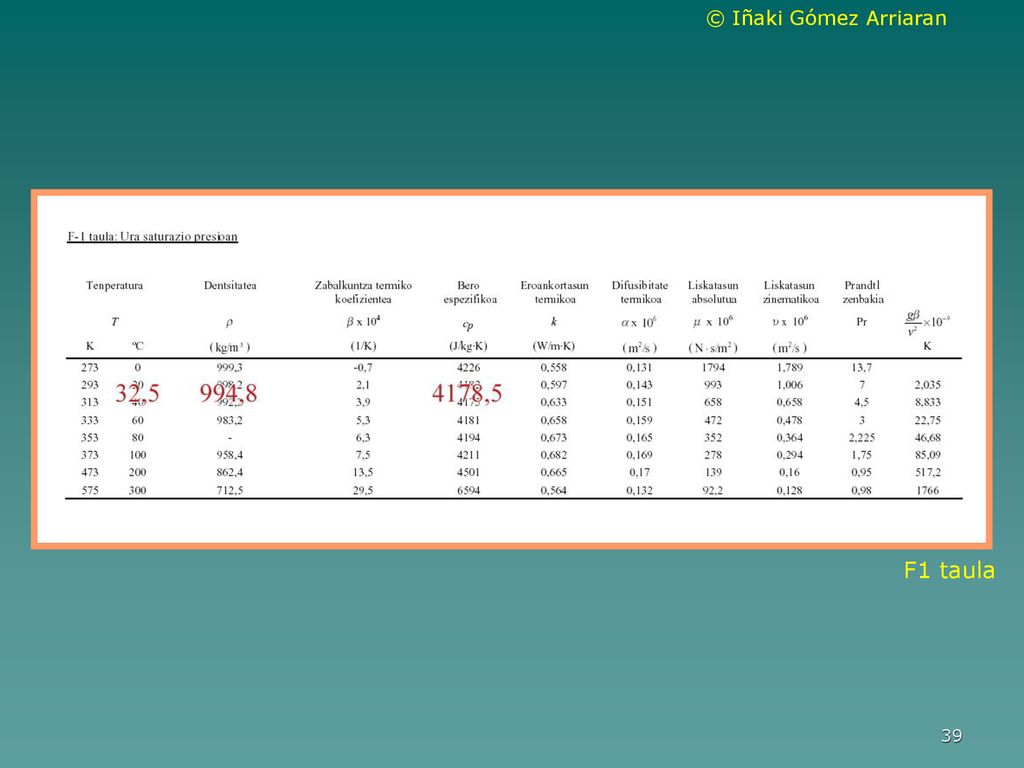
Task: Select Prandtl number value 1,75
Action: tap(861, 455)
